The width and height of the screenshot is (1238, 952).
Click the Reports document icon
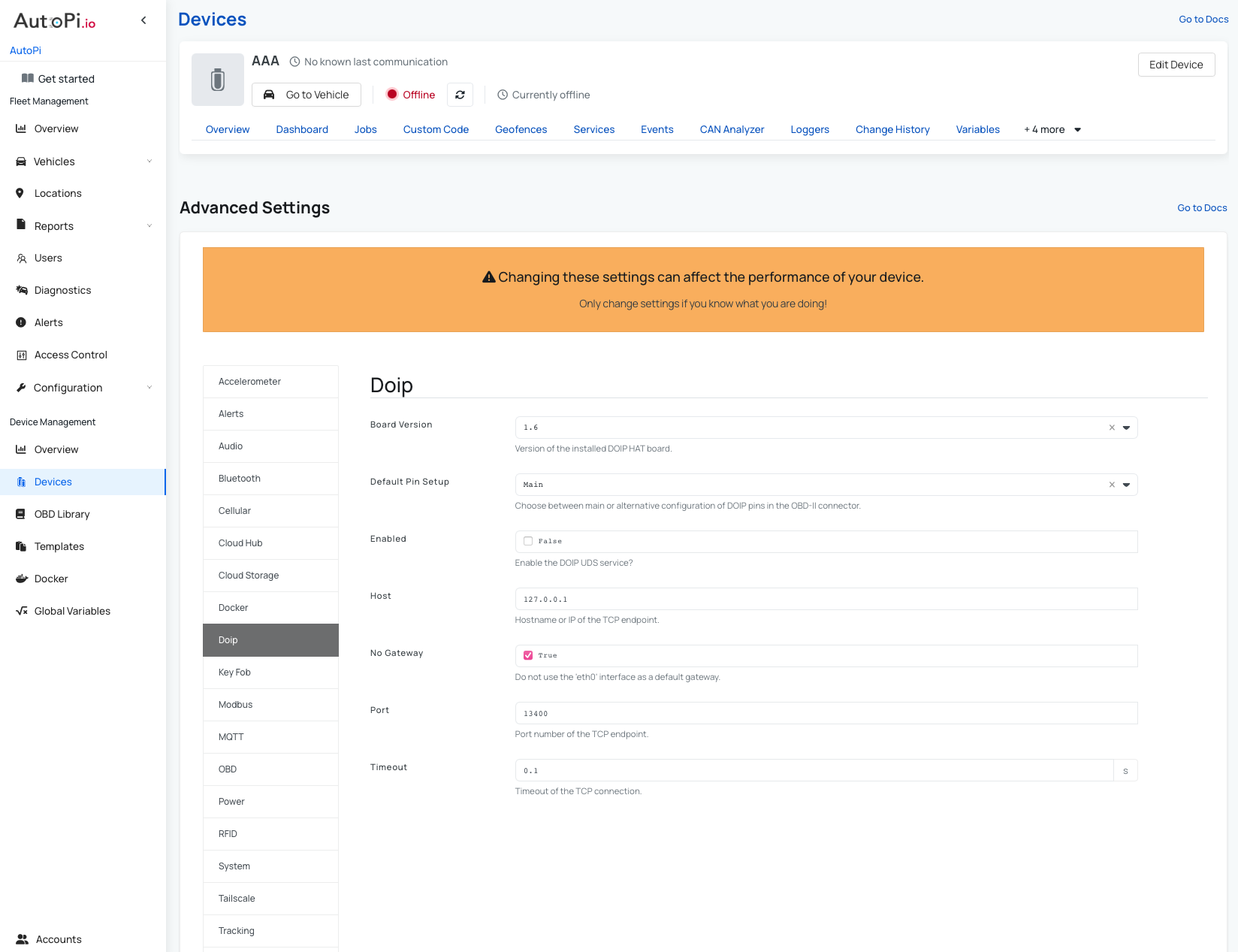(x=21, y=225)
